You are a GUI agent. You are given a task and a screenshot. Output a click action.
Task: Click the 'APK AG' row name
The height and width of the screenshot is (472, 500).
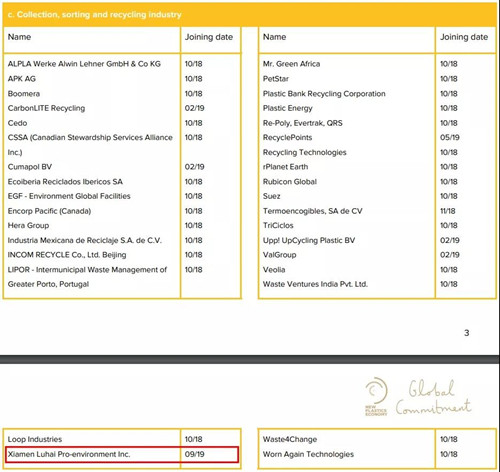[22, 79]
